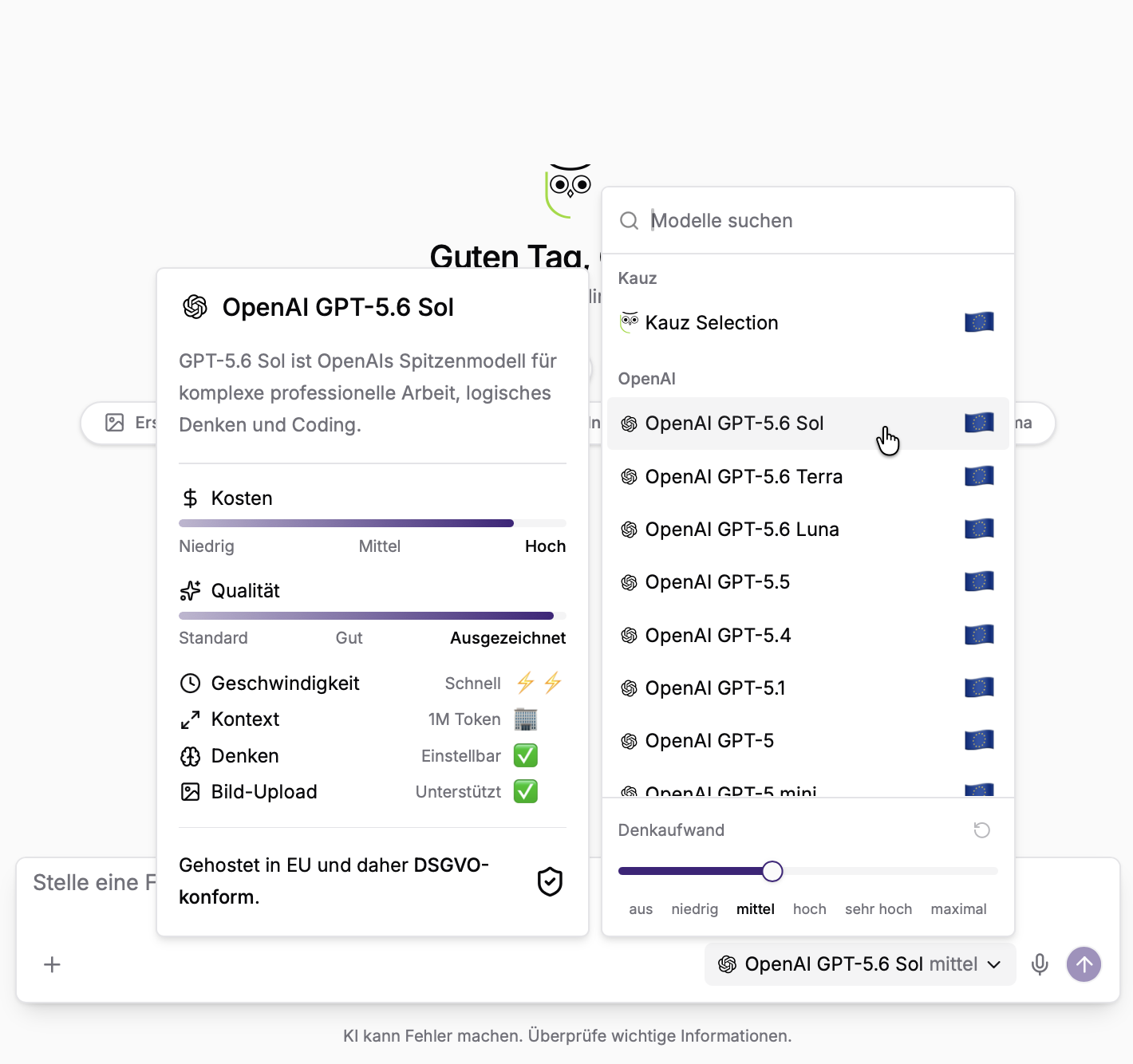Click the Denkaufwand slider handle
This screenshot has height=1064, width=1133.
coord(772,871)
